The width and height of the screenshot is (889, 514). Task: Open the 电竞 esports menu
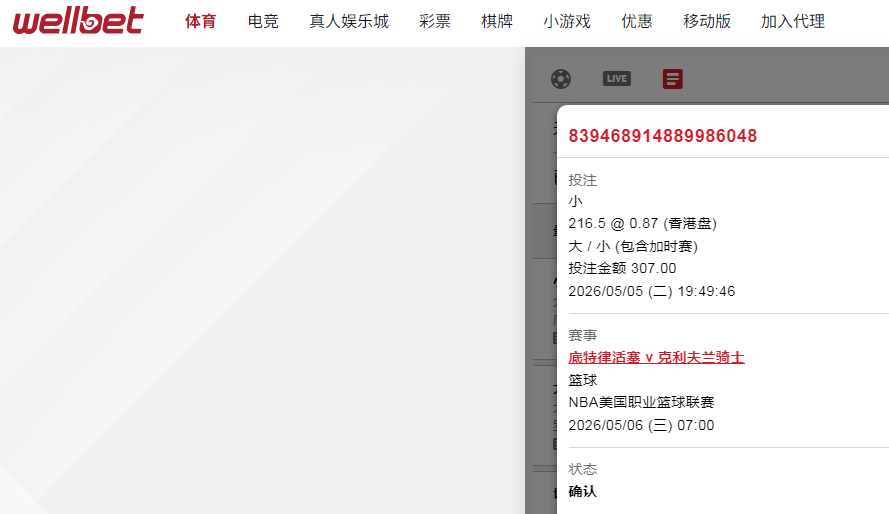click(263, 22)
